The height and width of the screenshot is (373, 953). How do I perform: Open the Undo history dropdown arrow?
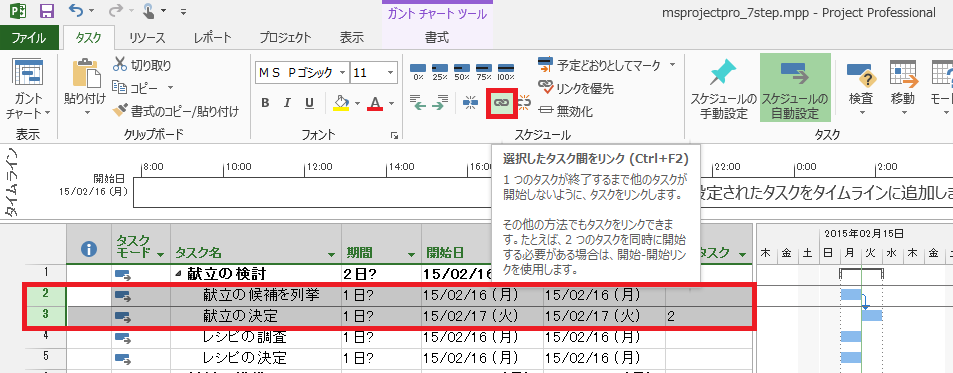pyautogui.click(x=91, y=12)
